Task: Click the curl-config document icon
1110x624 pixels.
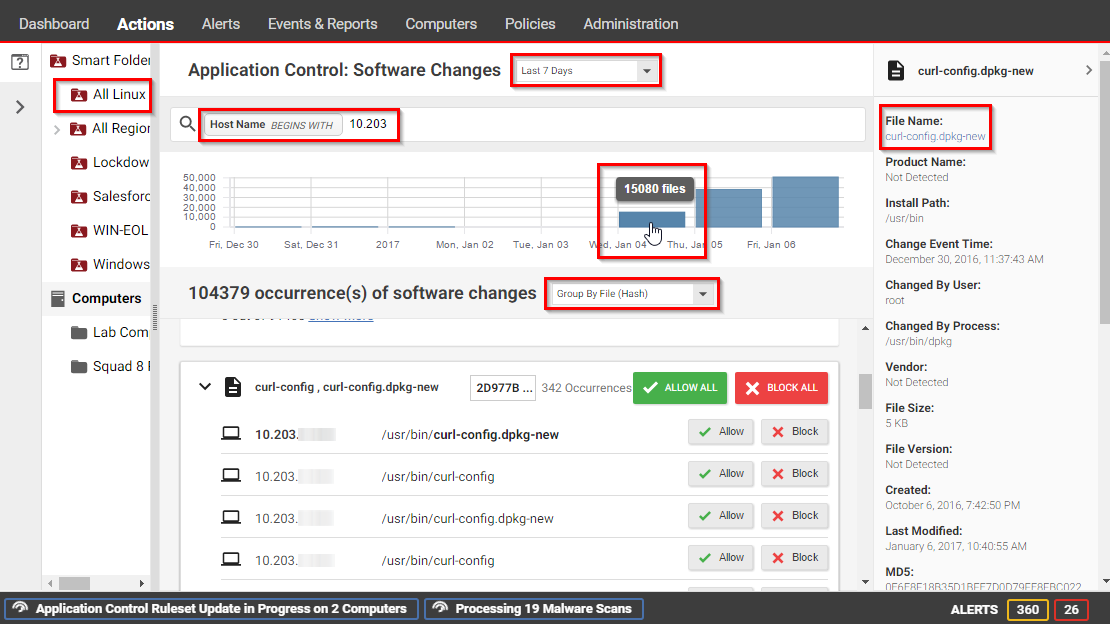Action: point(232,387)
